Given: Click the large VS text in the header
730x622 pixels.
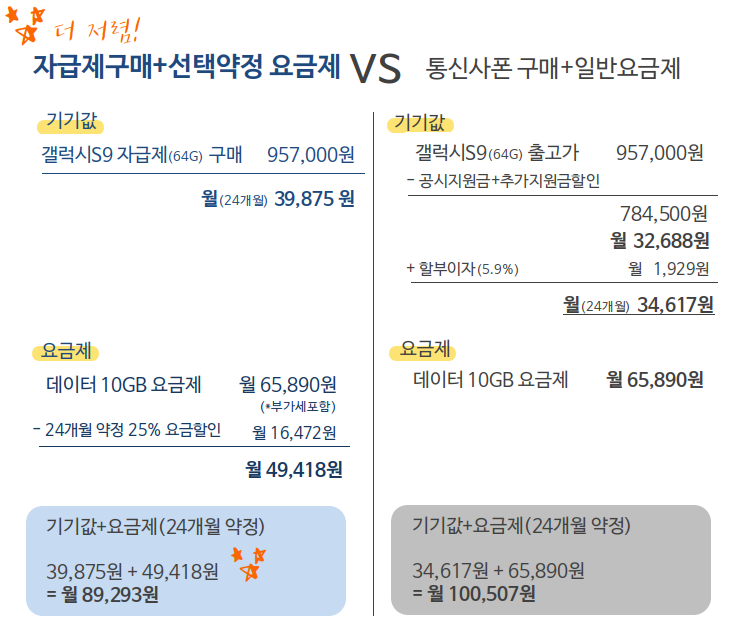Looking at the screenshot, I should (375, 69).
